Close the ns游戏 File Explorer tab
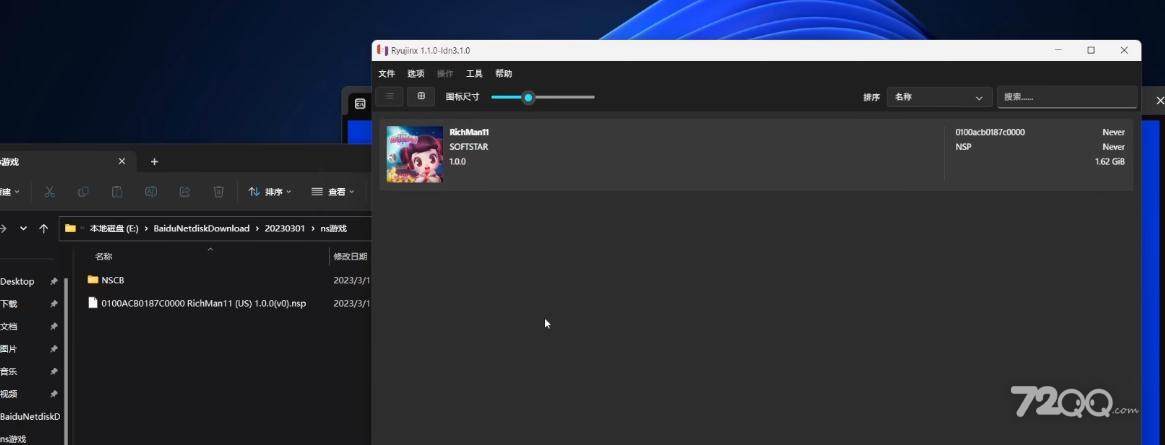The width and height of the screenshot is (1165, 445). pyautogui.click(x=122, y=161)
